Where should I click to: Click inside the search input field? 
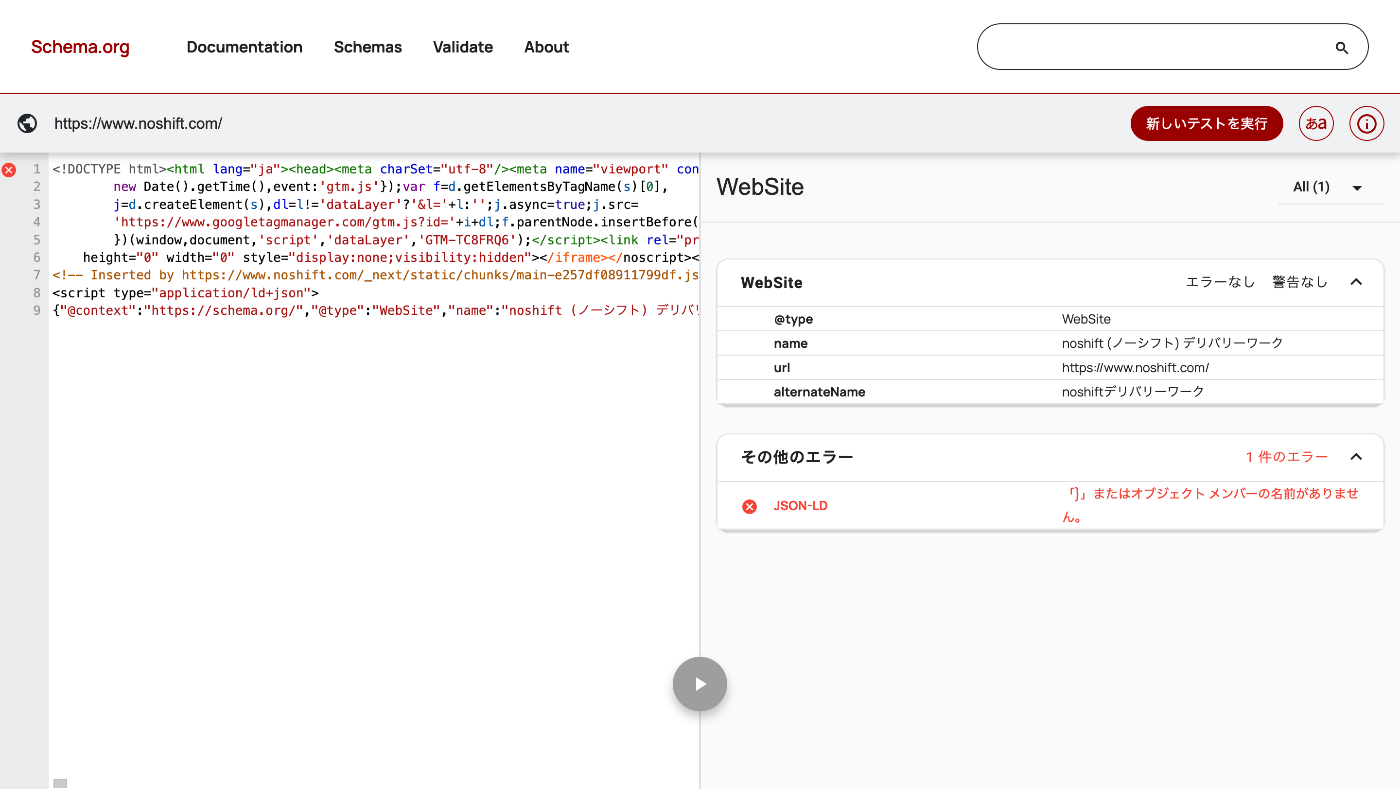click(x=1150, y=46)
